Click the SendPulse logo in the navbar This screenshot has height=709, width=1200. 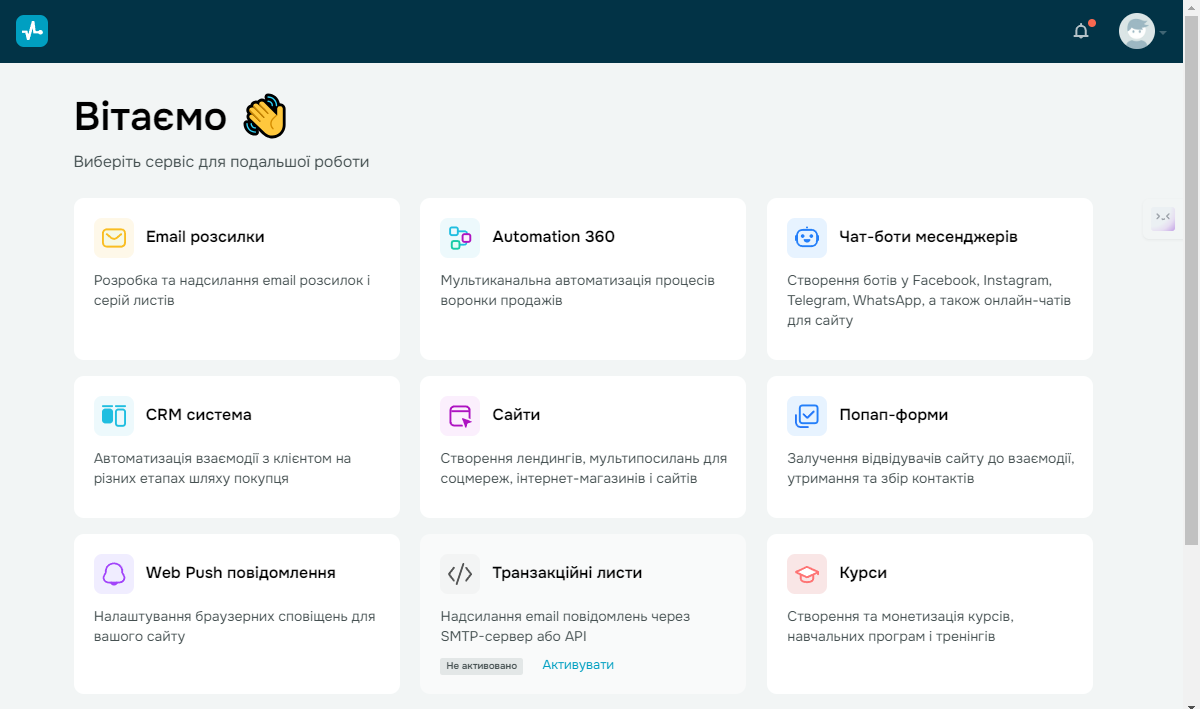[31, 31]
